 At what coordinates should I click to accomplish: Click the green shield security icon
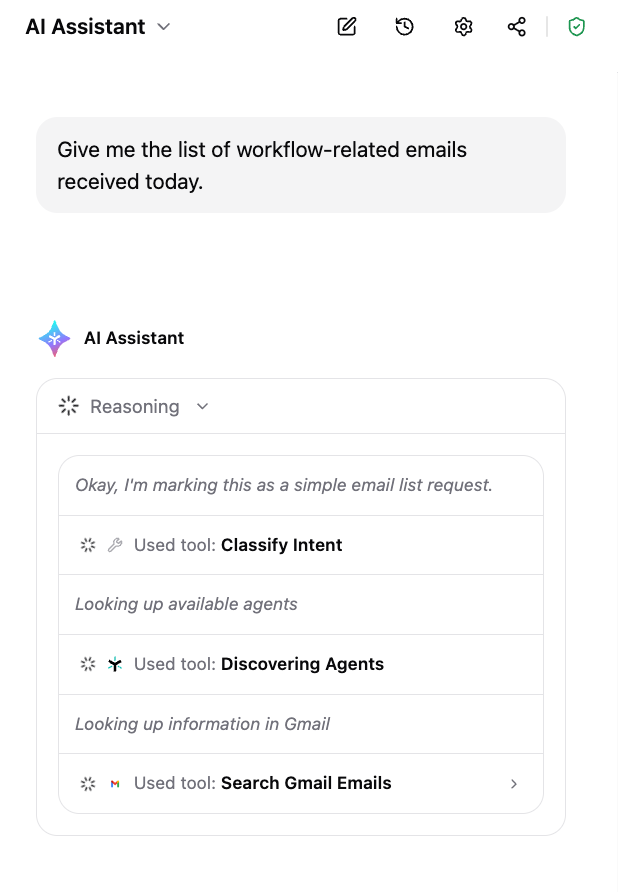(576, 27)
